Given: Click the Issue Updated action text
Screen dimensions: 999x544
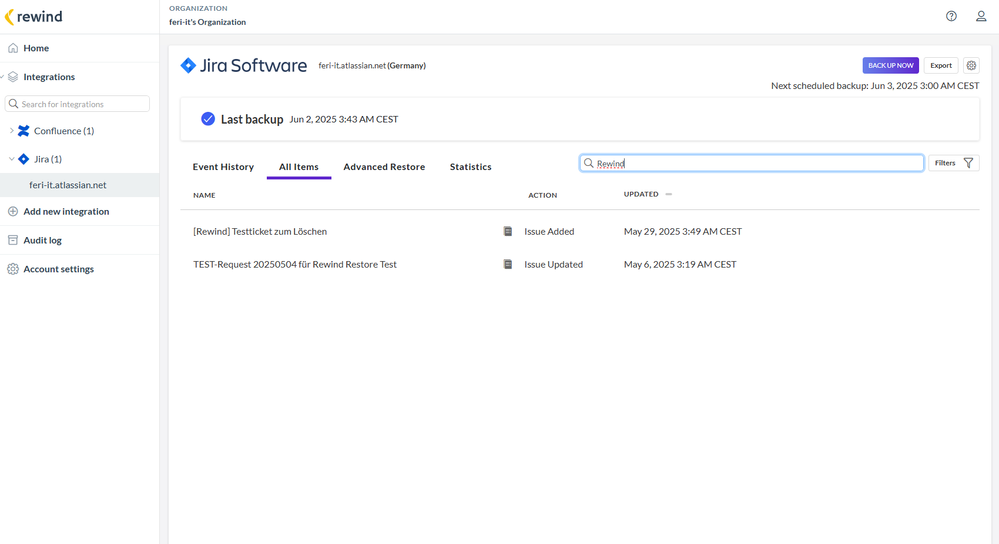Looking at the screenshot, I should point(554,264).
